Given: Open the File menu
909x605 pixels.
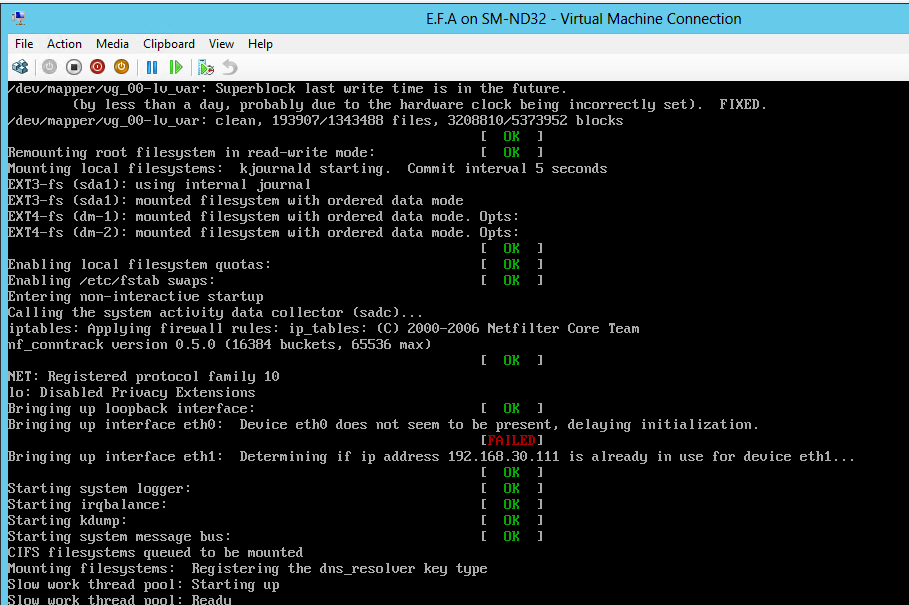Looking at the screenshot, I should pos(24,44).
